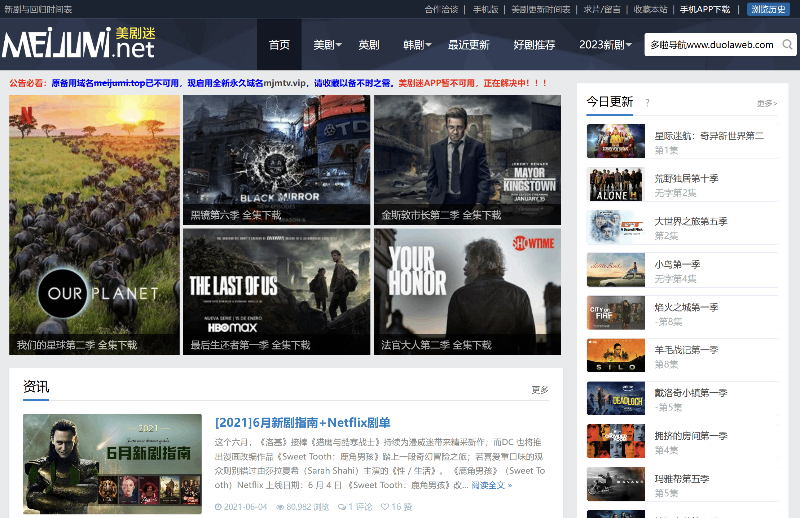800x518 pixels.
Task: Click 更多 link in 今日更新 panel
Action: tap(767, 103)
